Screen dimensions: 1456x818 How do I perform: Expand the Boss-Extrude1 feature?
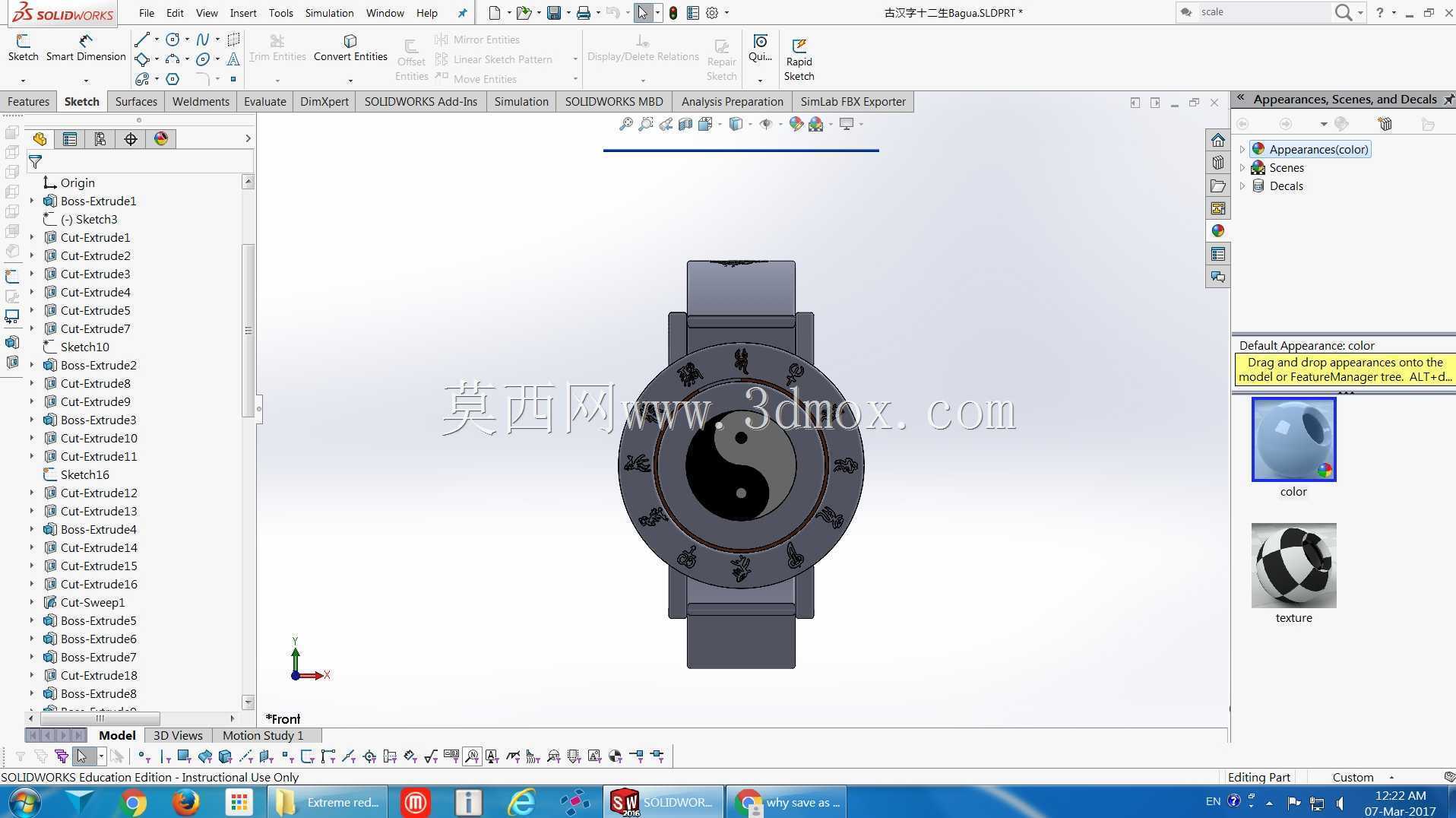coord(32,201)
